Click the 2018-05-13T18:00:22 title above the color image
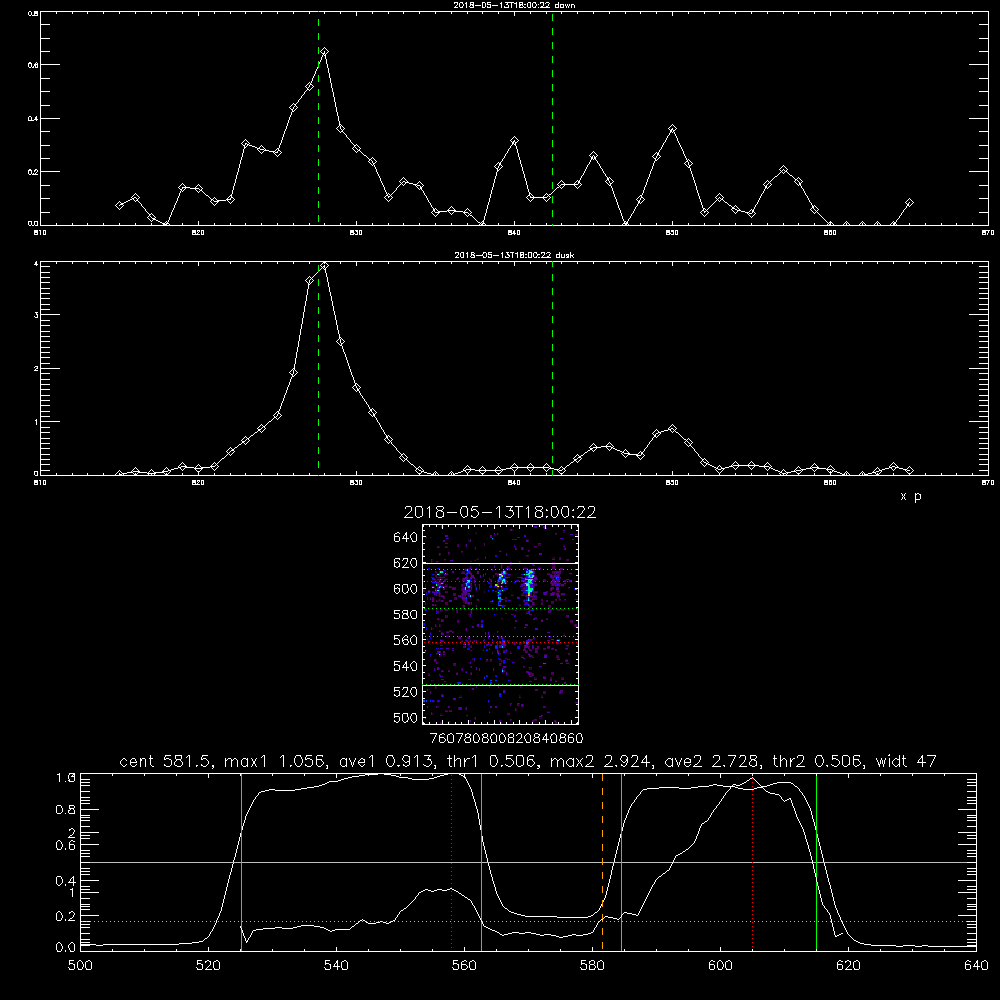The width and height of the screenshot is (1000, 1000). point(499,512)
